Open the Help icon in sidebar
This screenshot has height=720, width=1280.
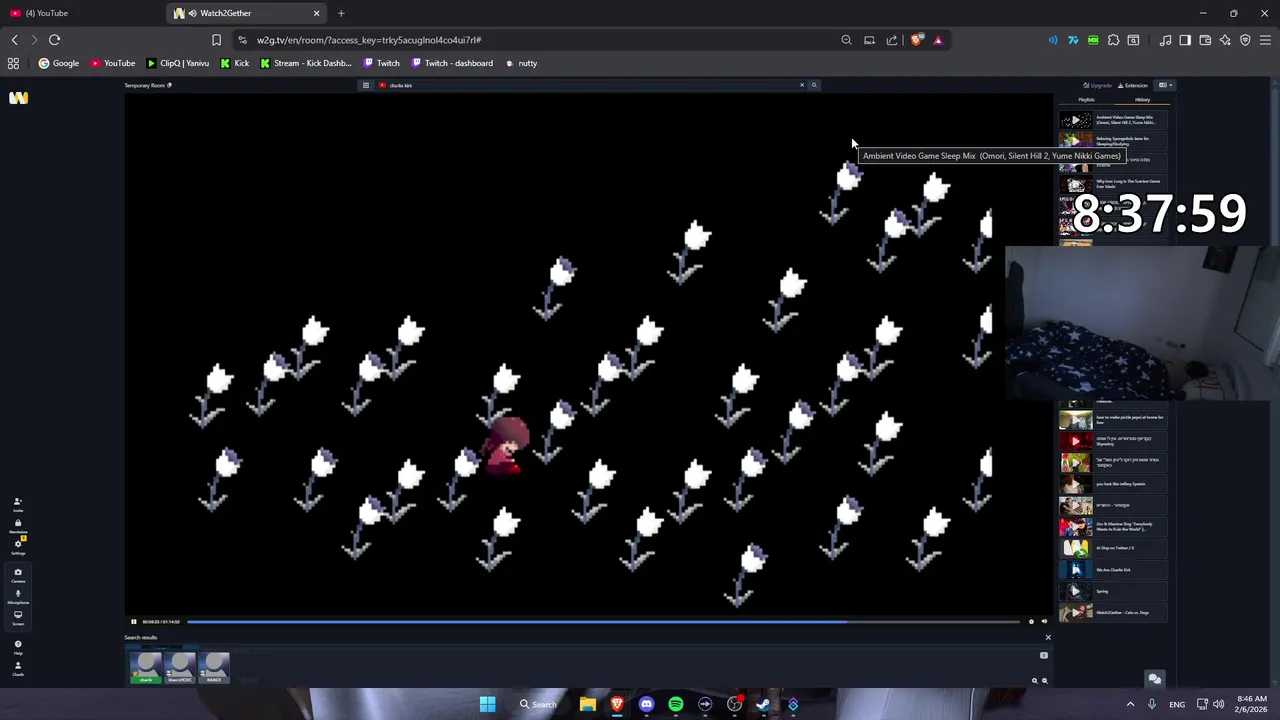tap(17, 647)
